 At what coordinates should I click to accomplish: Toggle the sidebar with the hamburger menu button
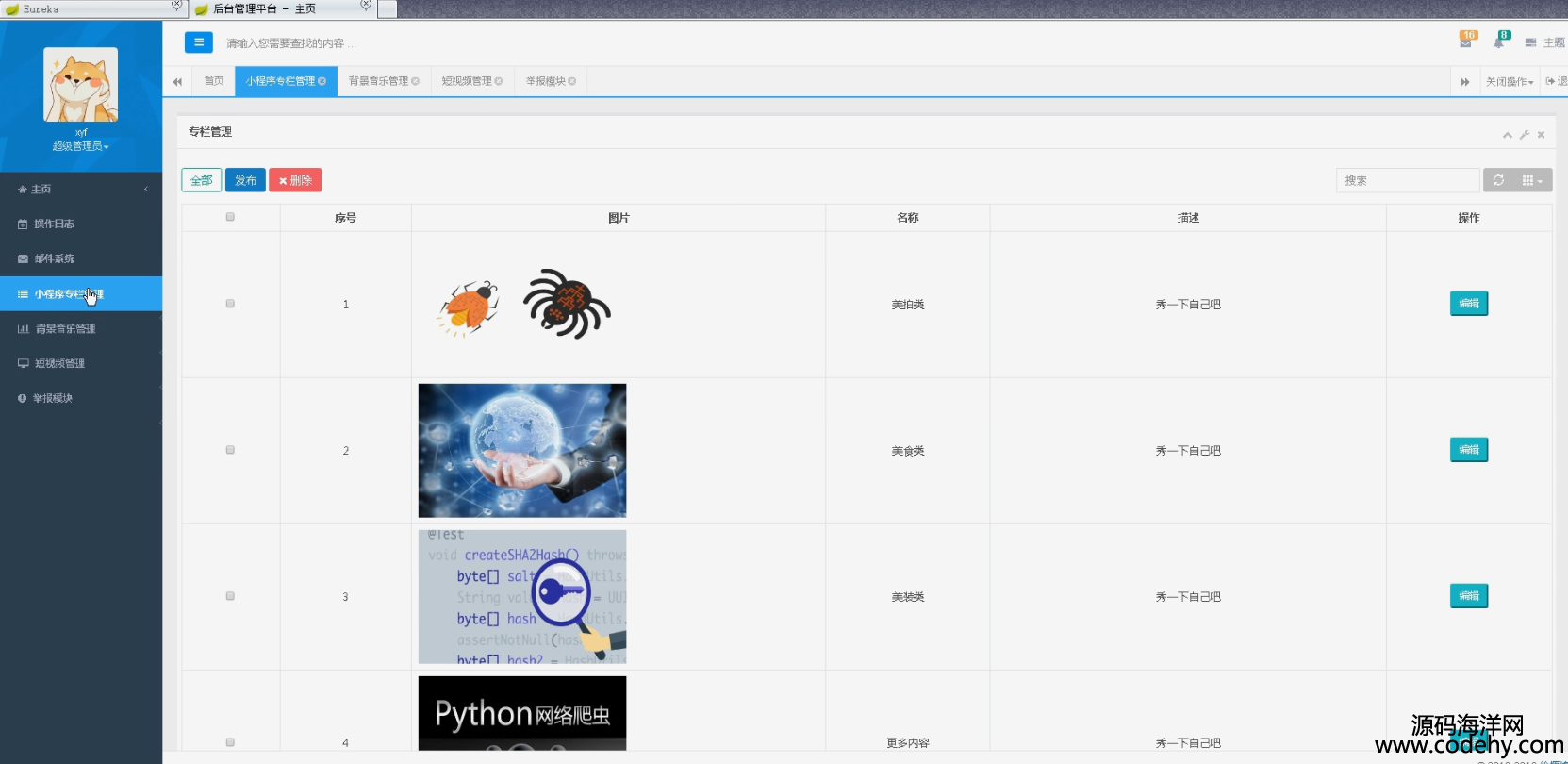point(198,42)
